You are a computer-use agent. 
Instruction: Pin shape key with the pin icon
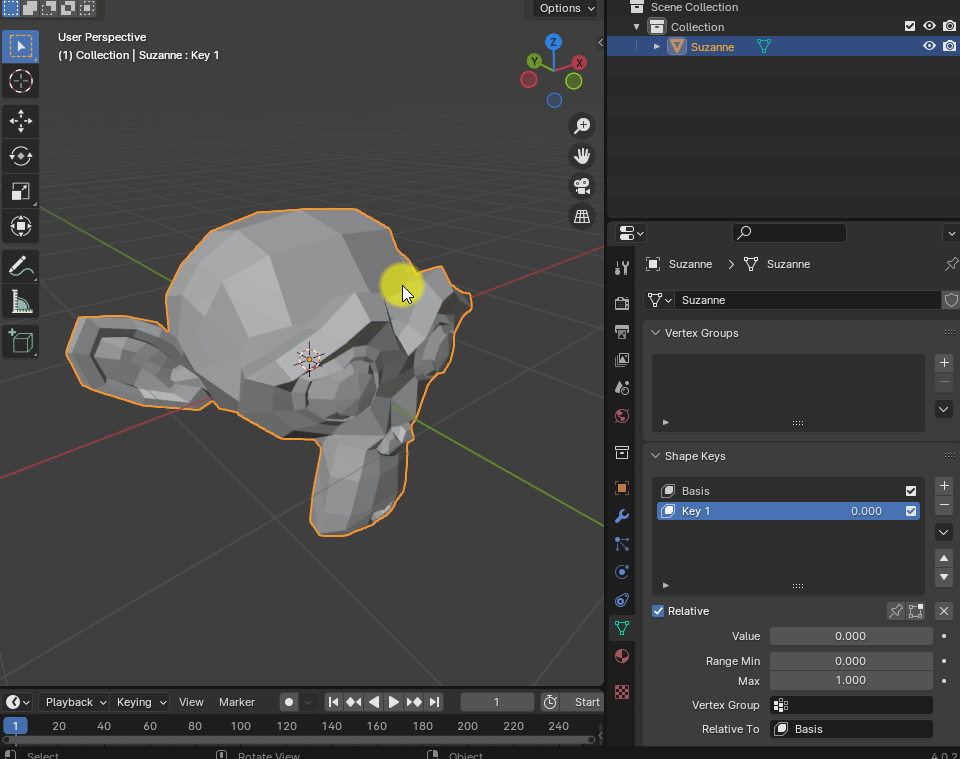896,611
